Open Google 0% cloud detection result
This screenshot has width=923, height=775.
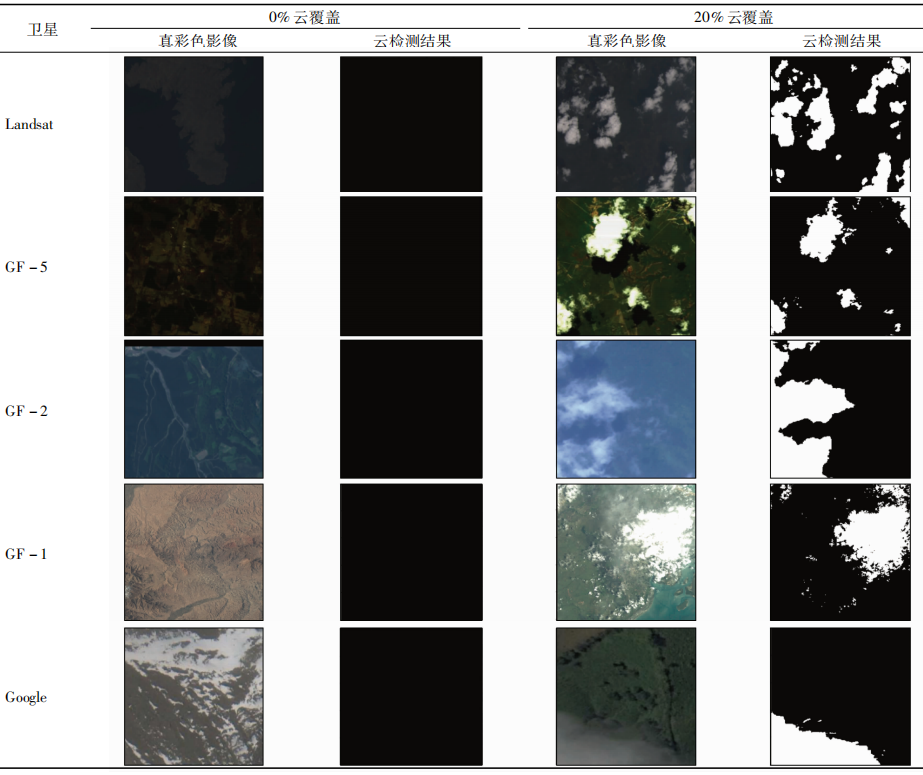[x=411, y=696]
